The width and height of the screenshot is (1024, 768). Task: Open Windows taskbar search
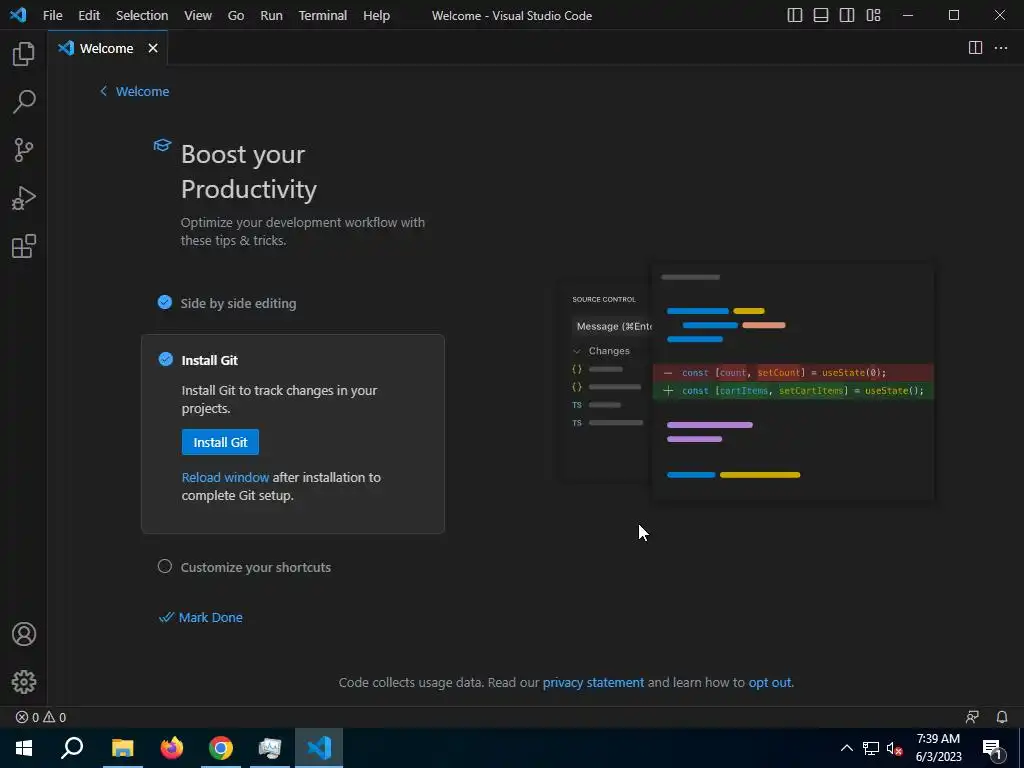(x=72, y=748)
